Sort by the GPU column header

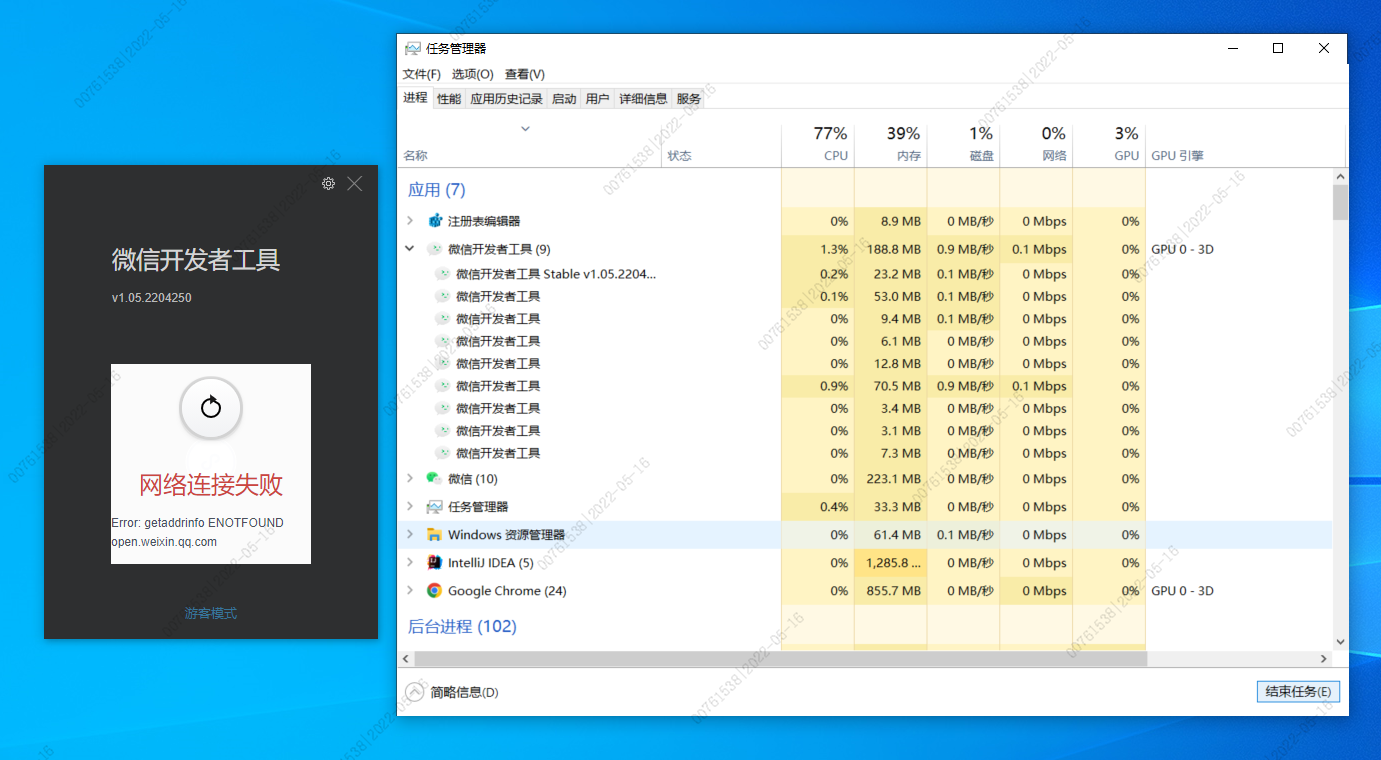coord(1109,144)
